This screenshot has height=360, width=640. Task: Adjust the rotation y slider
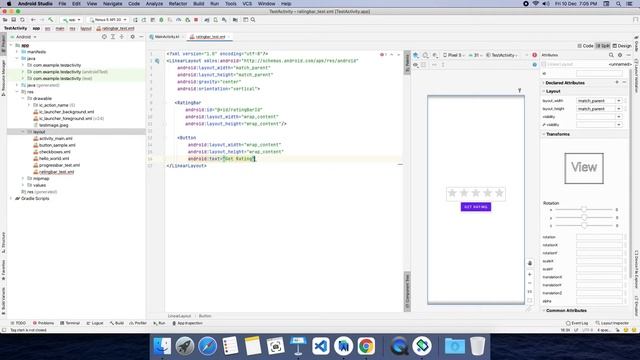click(x=584, y=218)
